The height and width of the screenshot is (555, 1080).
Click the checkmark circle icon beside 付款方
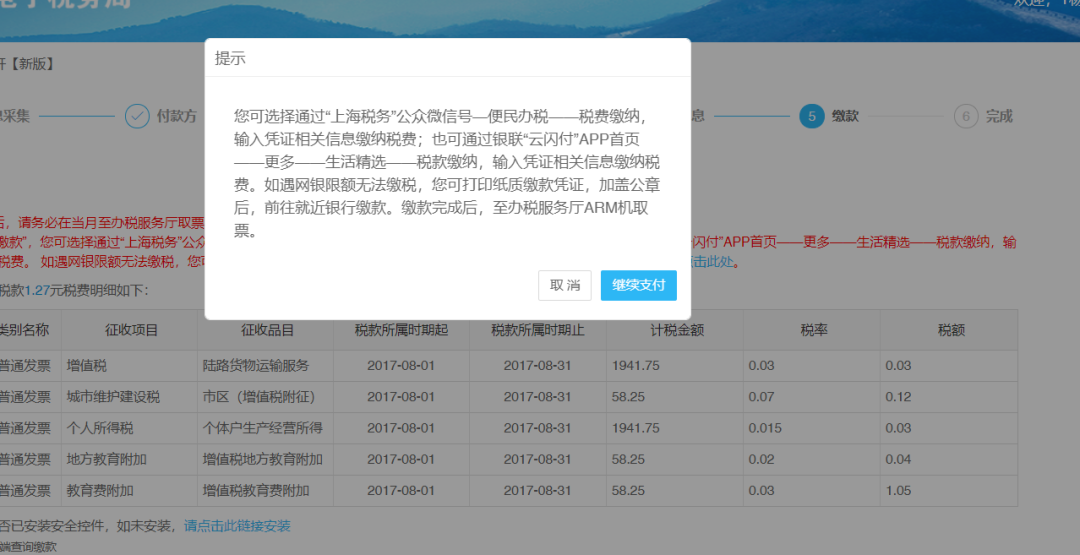pyautogui.click(x=137, y=116)
